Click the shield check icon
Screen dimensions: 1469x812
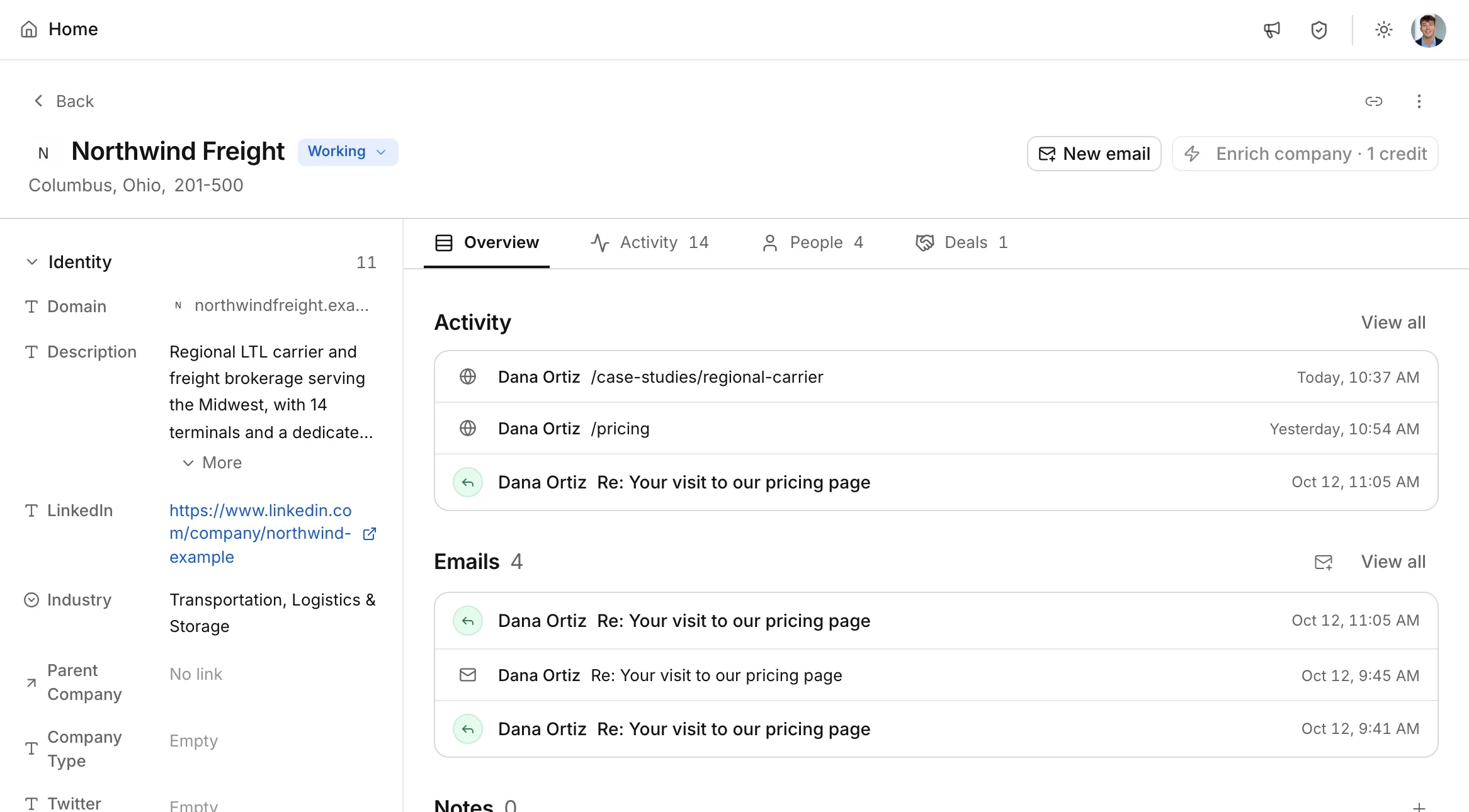tap(1319, 30)
